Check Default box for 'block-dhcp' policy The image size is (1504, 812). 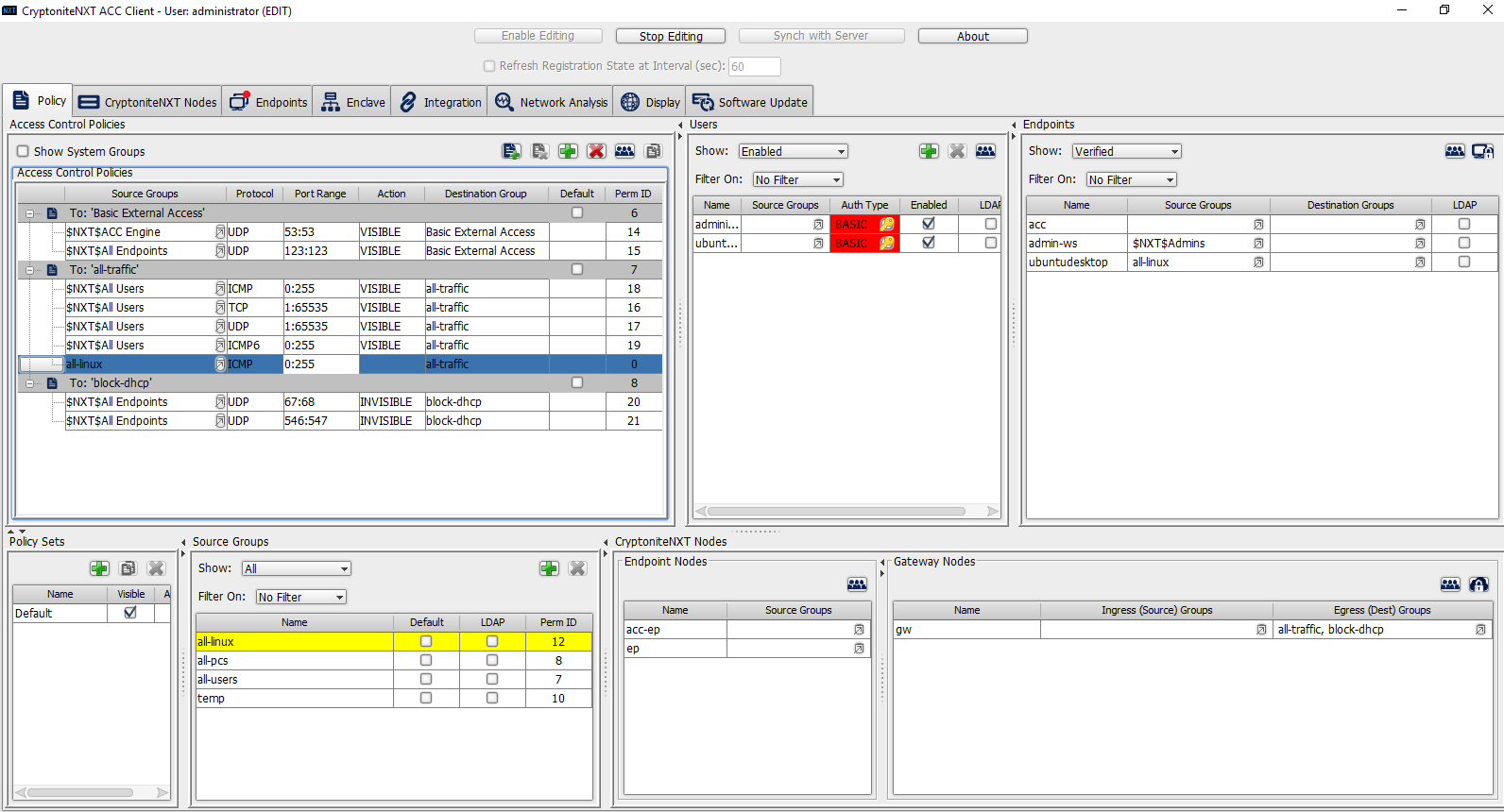tap(577, 383)
